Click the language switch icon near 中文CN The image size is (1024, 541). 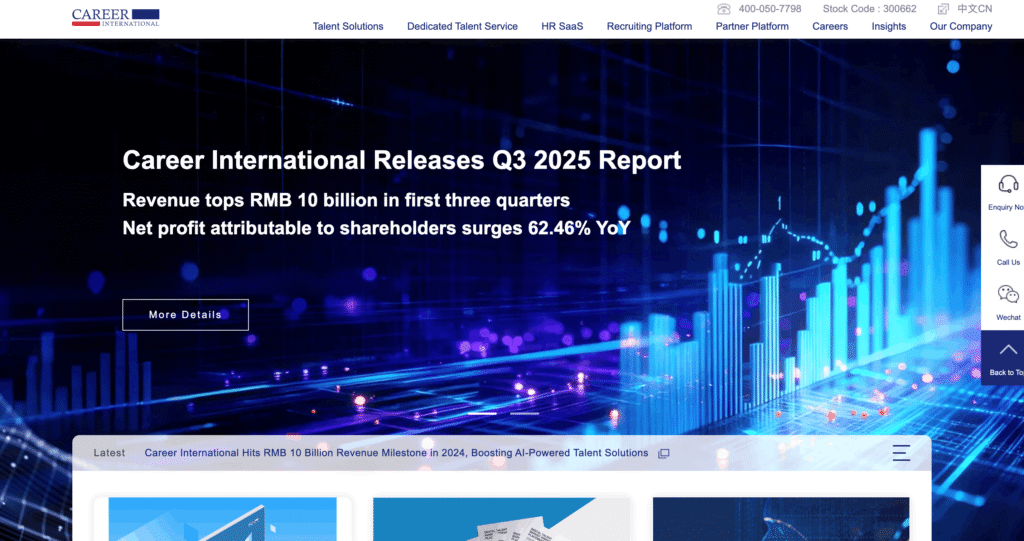coord(943,9)
